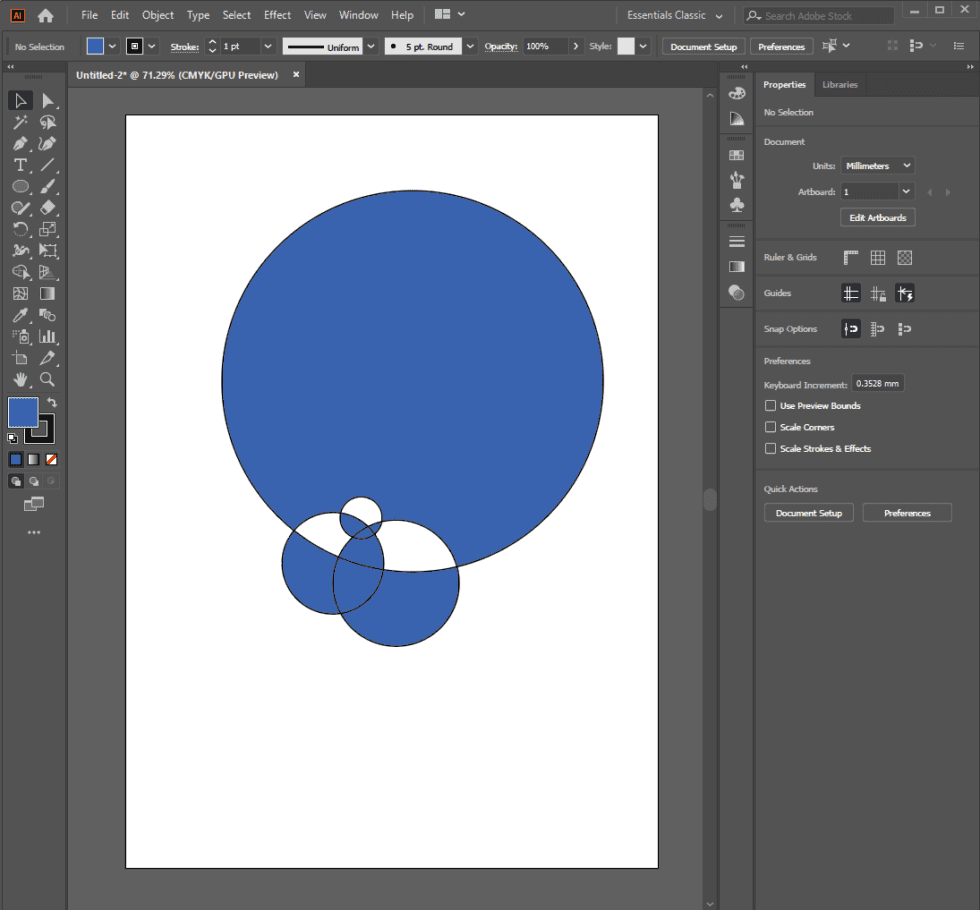The width and height of the screenshot is (980, 910).
Task: Check the Scale Corners option
Action: [770, 427]
